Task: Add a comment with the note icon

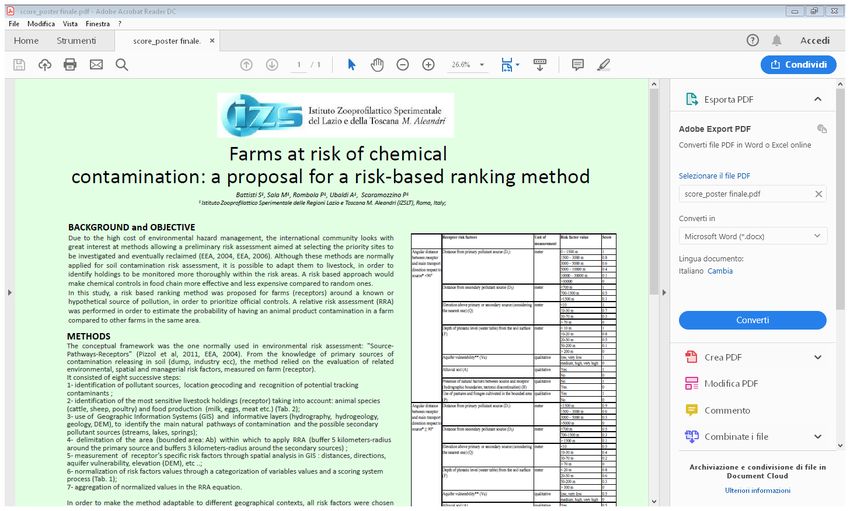Action: (578, 65)
